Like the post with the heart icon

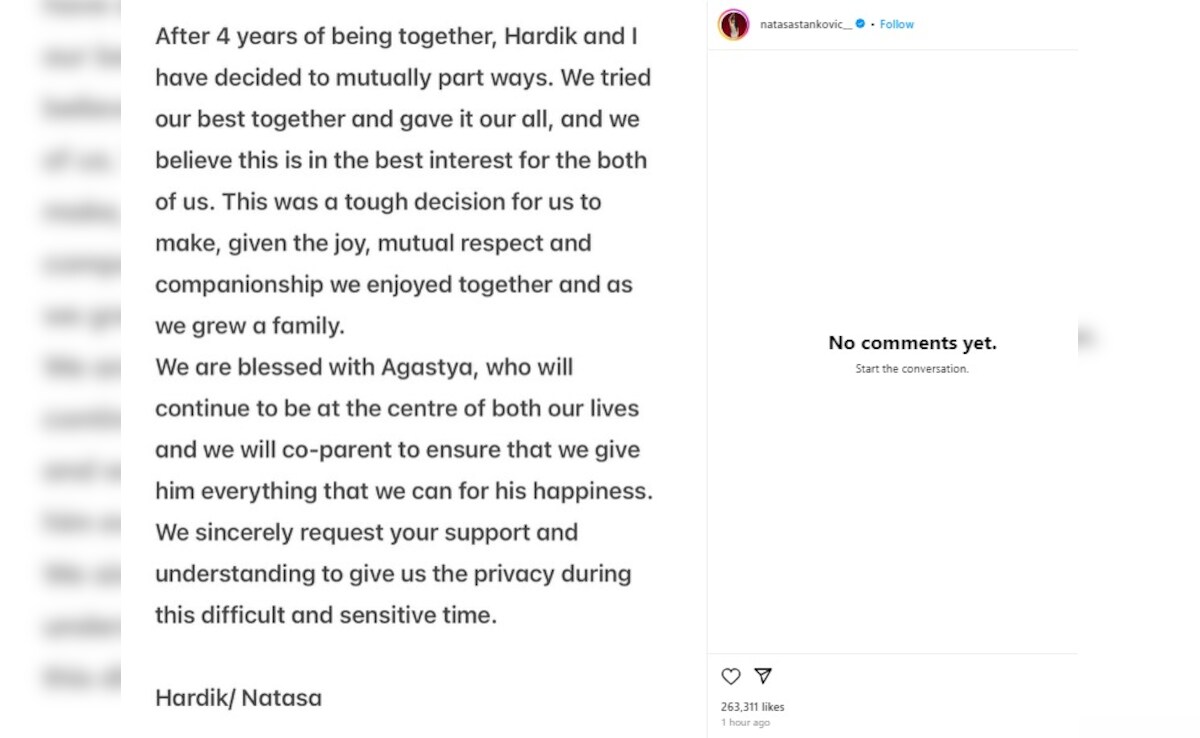point(731,676)
